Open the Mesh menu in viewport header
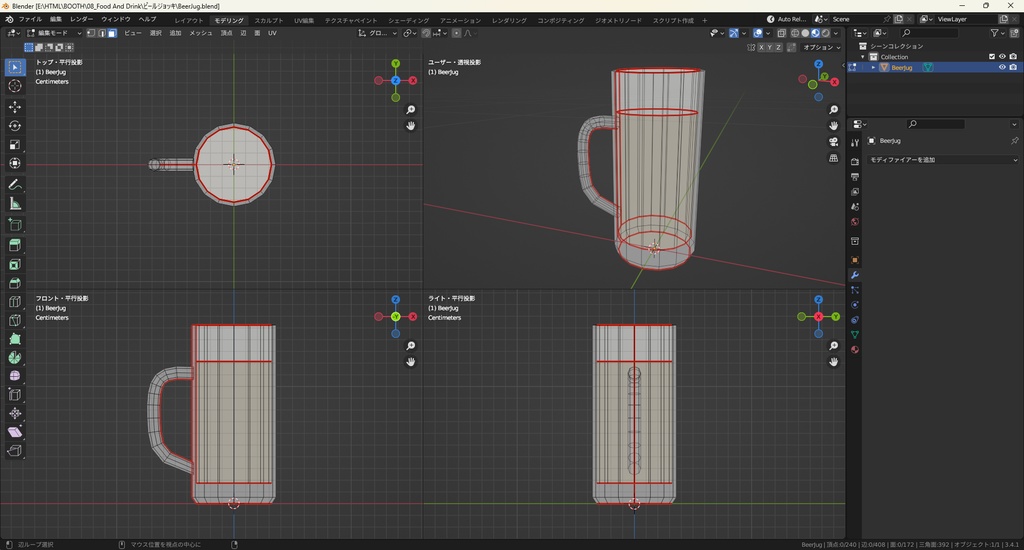Screen dimensions: 1024x550 [x=200, y=33]
